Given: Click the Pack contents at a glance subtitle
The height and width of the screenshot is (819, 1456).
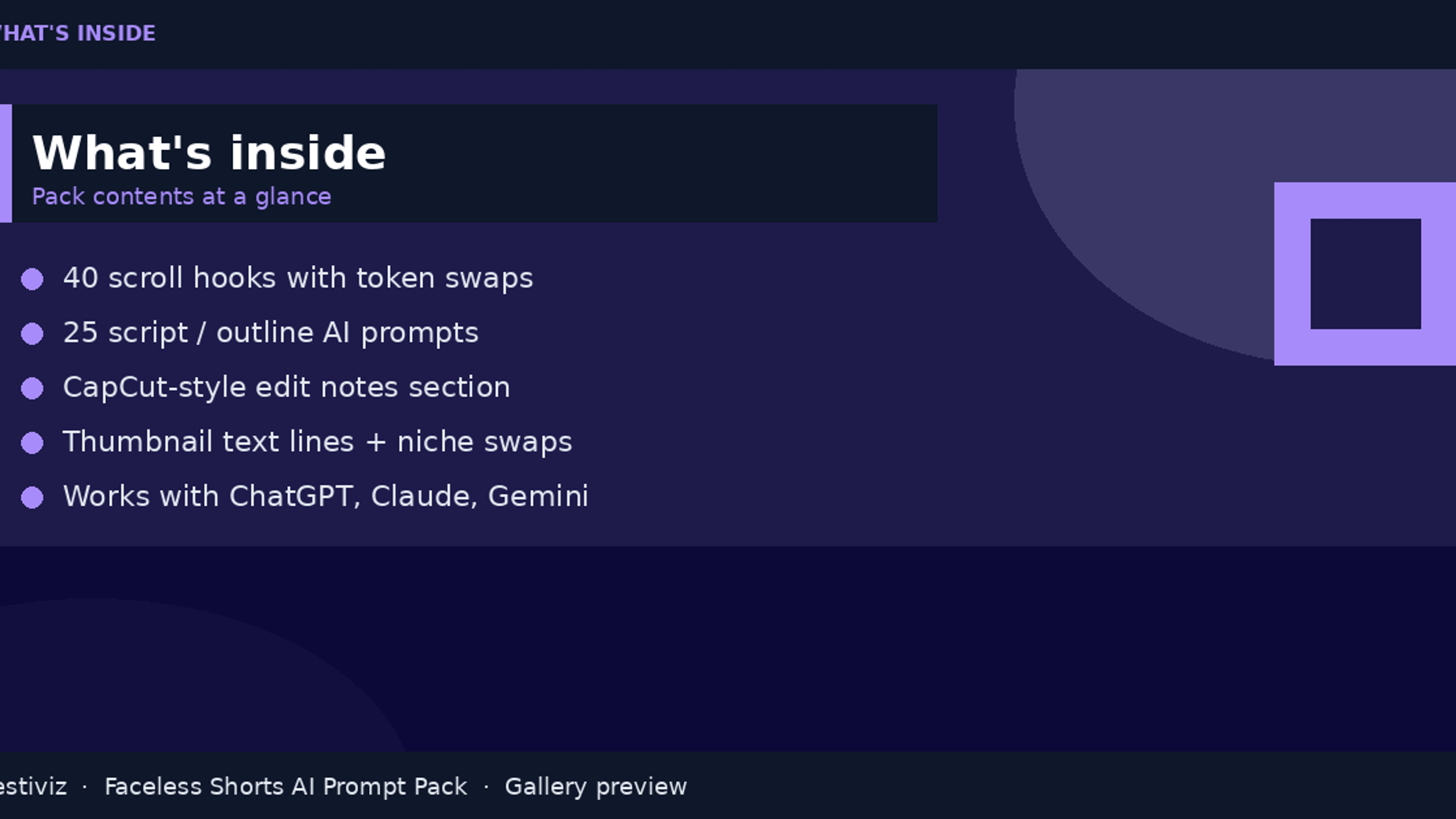Looking at the screenshot, I should tap(181, 197).
